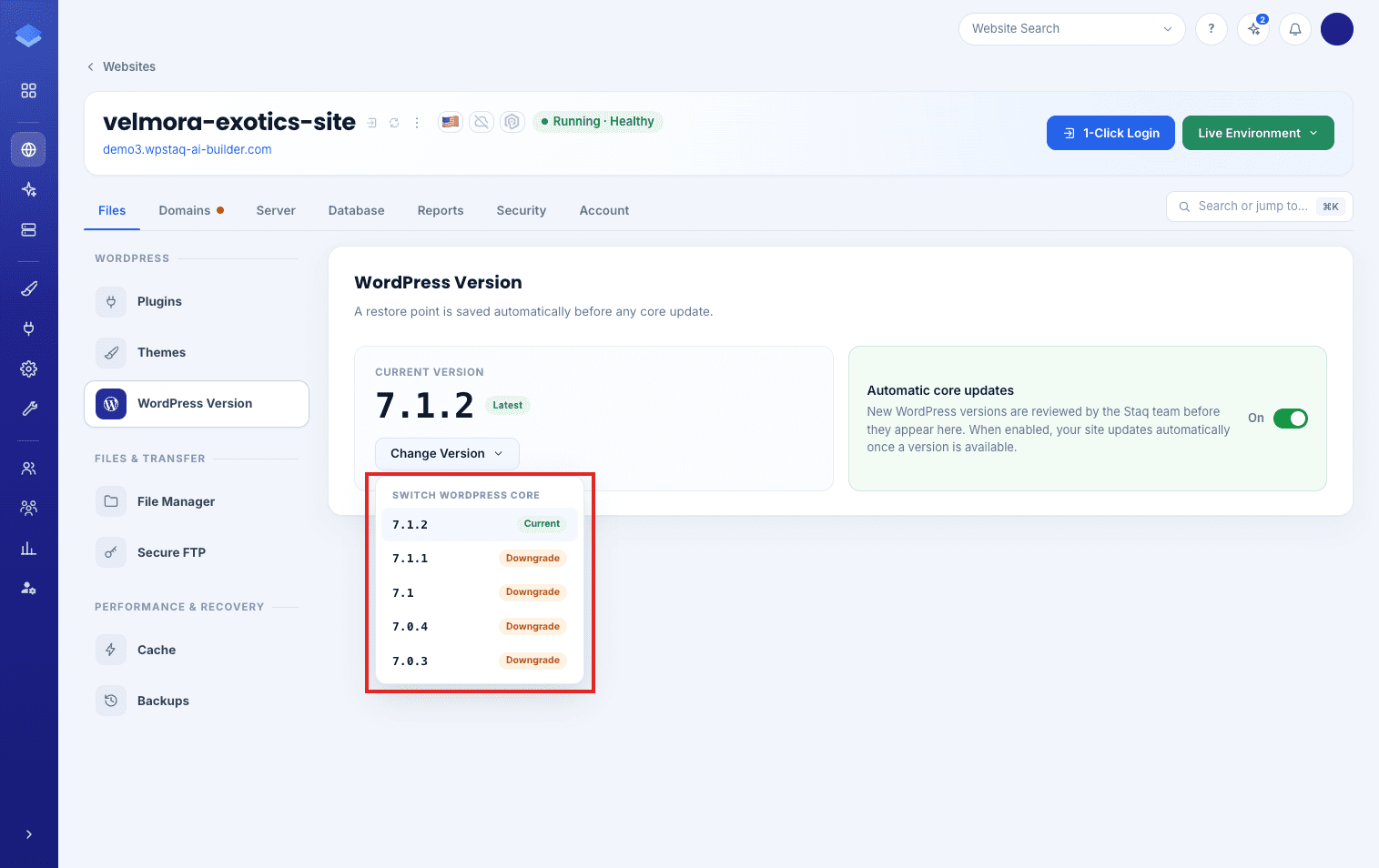Open Plugins in the WordPress section
This screenshot has height=868, width=1379.
[197, 301]
